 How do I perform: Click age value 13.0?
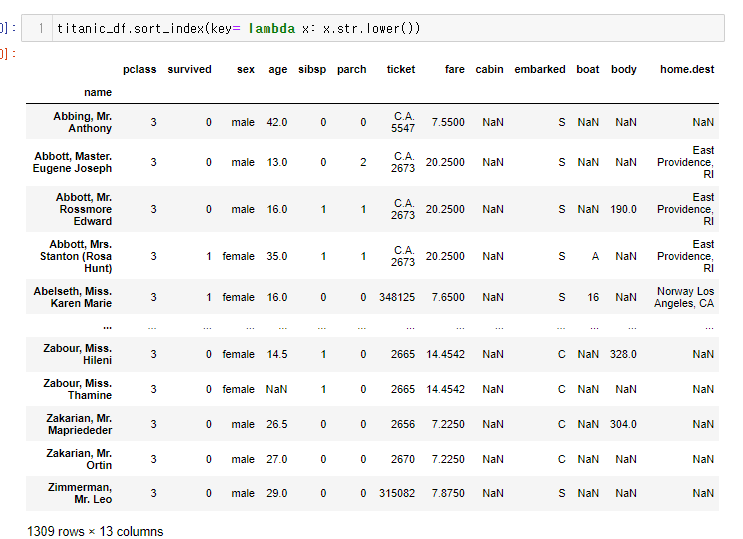point(277,162)
